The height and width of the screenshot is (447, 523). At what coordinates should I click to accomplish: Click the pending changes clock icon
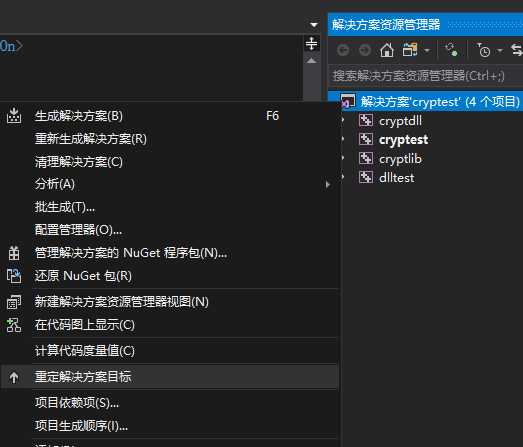[483, 50]
